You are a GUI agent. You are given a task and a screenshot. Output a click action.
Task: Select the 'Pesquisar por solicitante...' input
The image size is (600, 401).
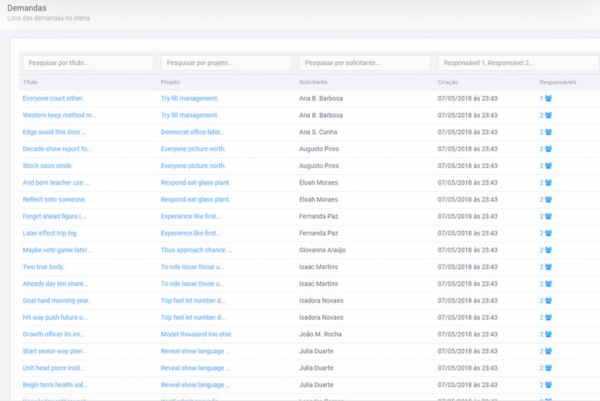tap(364, 63)
